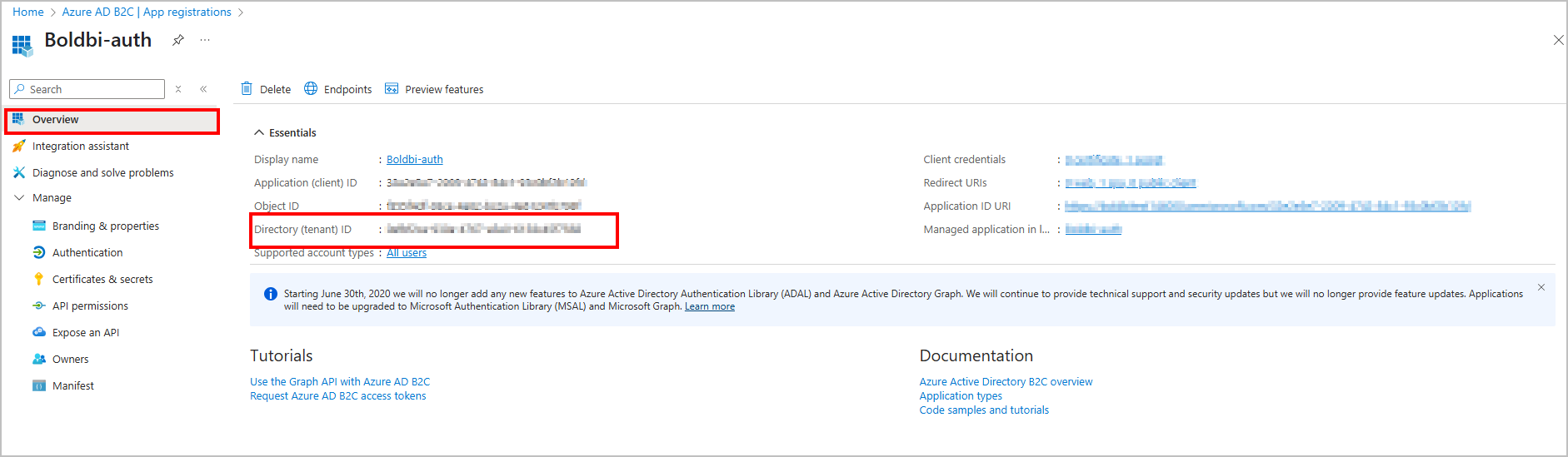Go to Azure AD B2C App registrations breadcrumb

pos(147,12)
